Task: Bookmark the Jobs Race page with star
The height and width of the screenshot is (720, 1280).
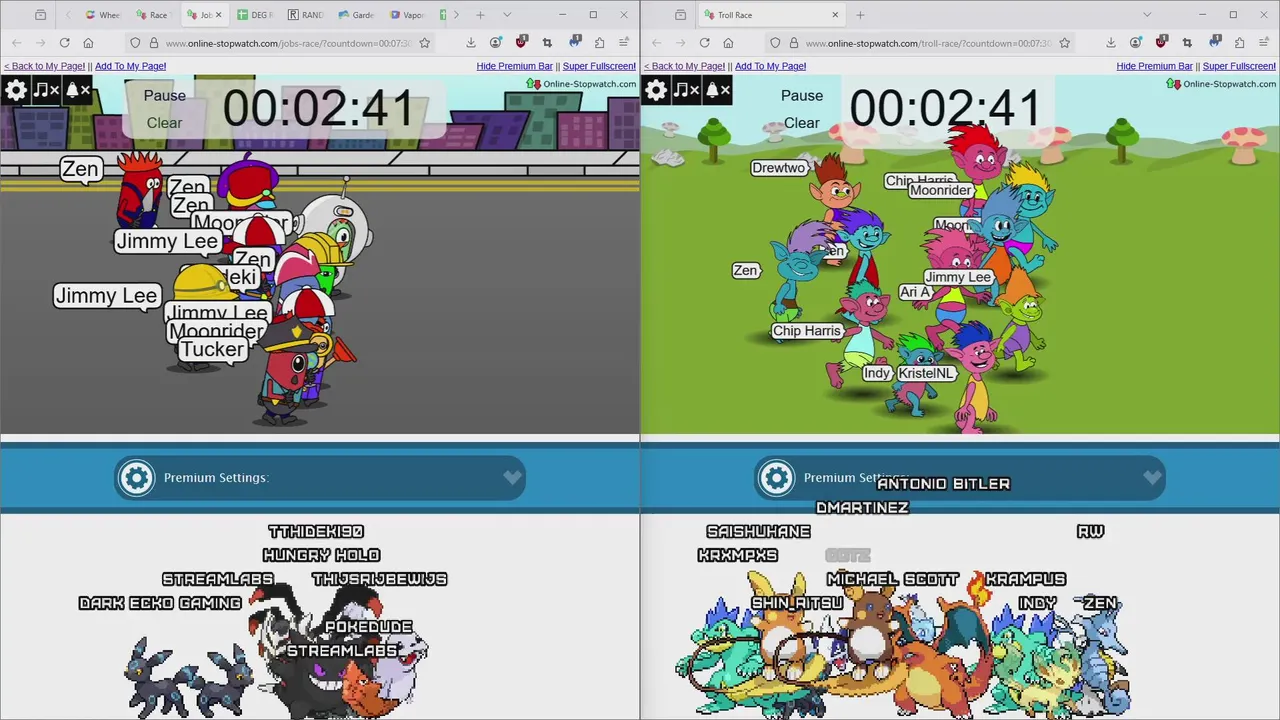Action: [x=425, y=43]
